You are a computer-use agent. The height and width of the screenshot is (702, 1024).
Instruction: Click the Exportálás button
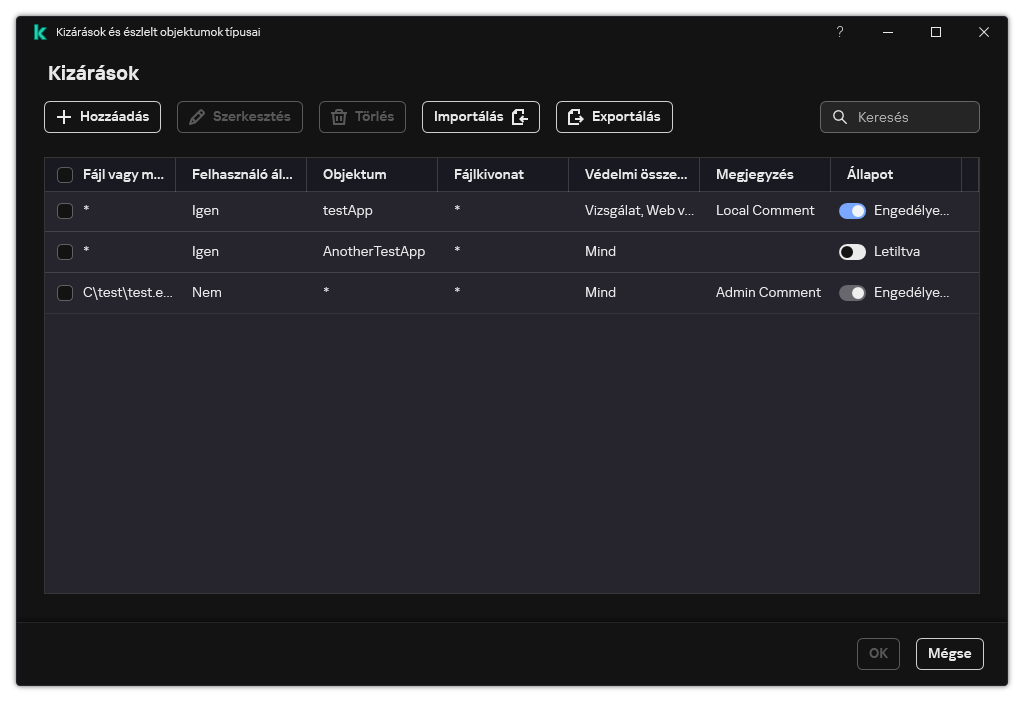click(614, 117)
